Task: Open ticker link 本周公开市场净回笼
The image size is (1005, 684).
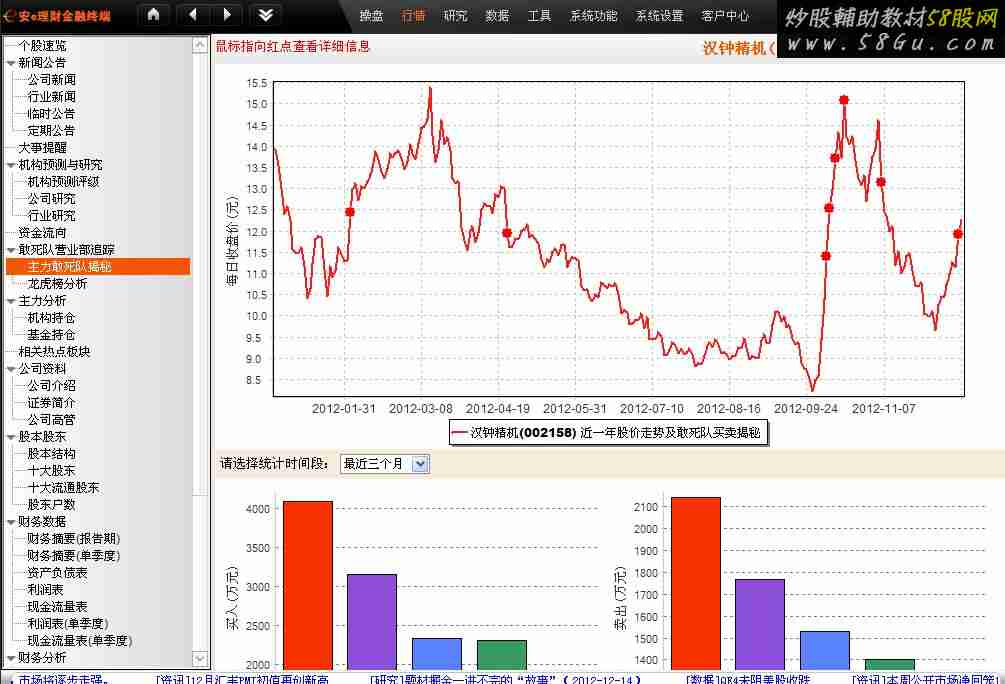Action: click(925, 679)
